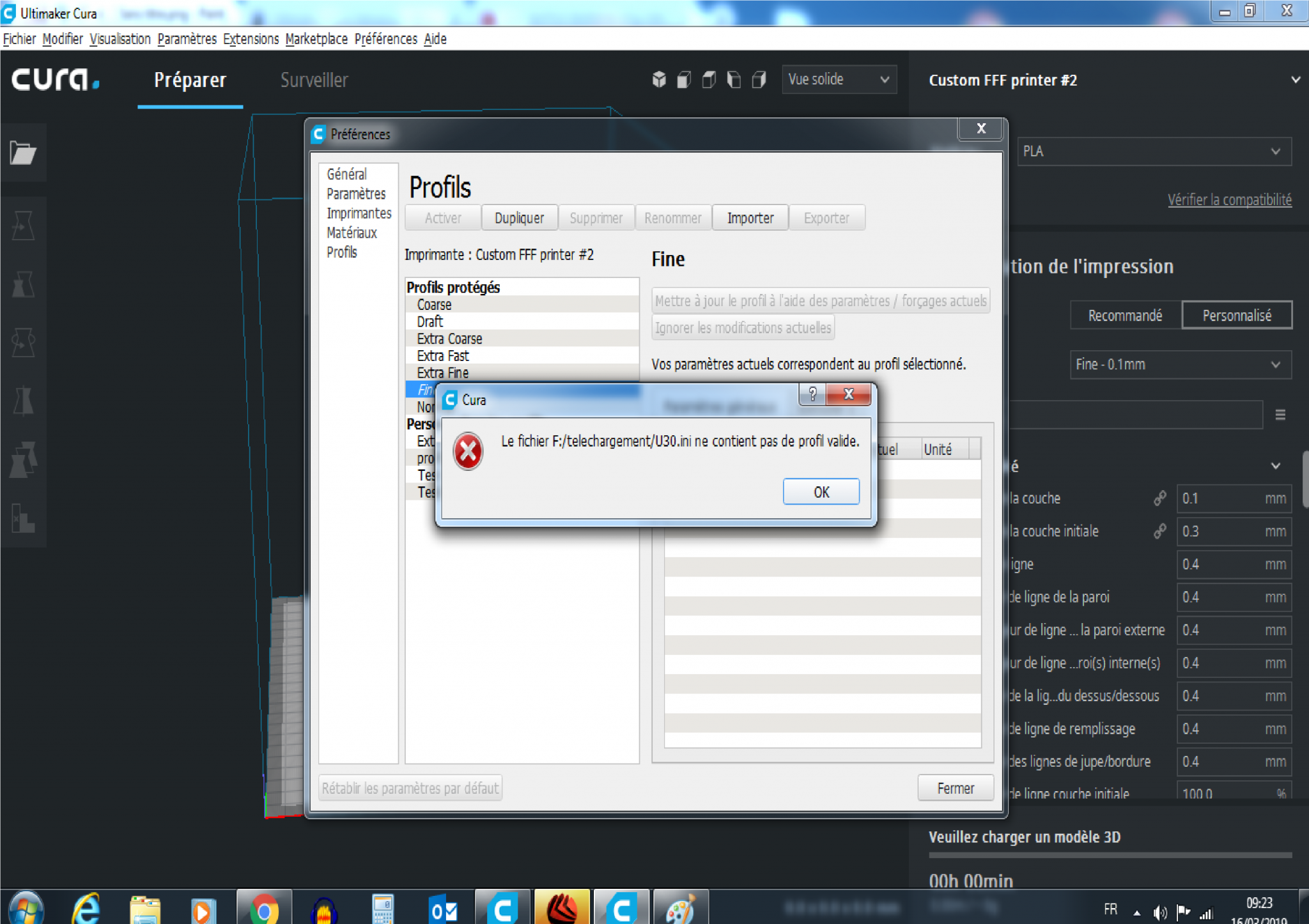Open the Marketplace menu

coord(316,39)
